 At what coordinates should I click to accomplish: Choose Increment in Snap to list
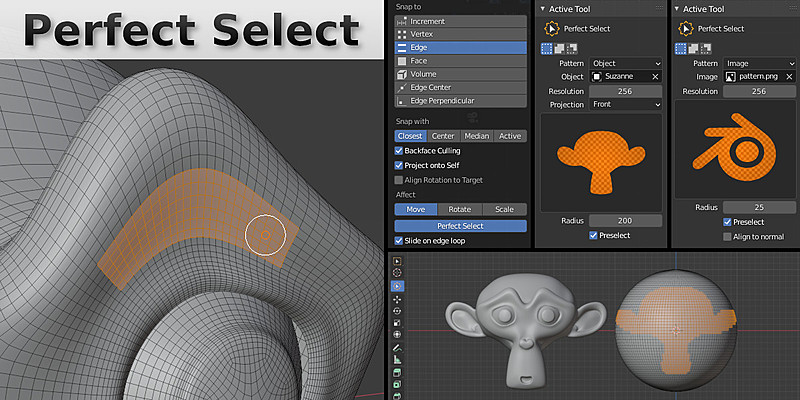pos(461,21)
